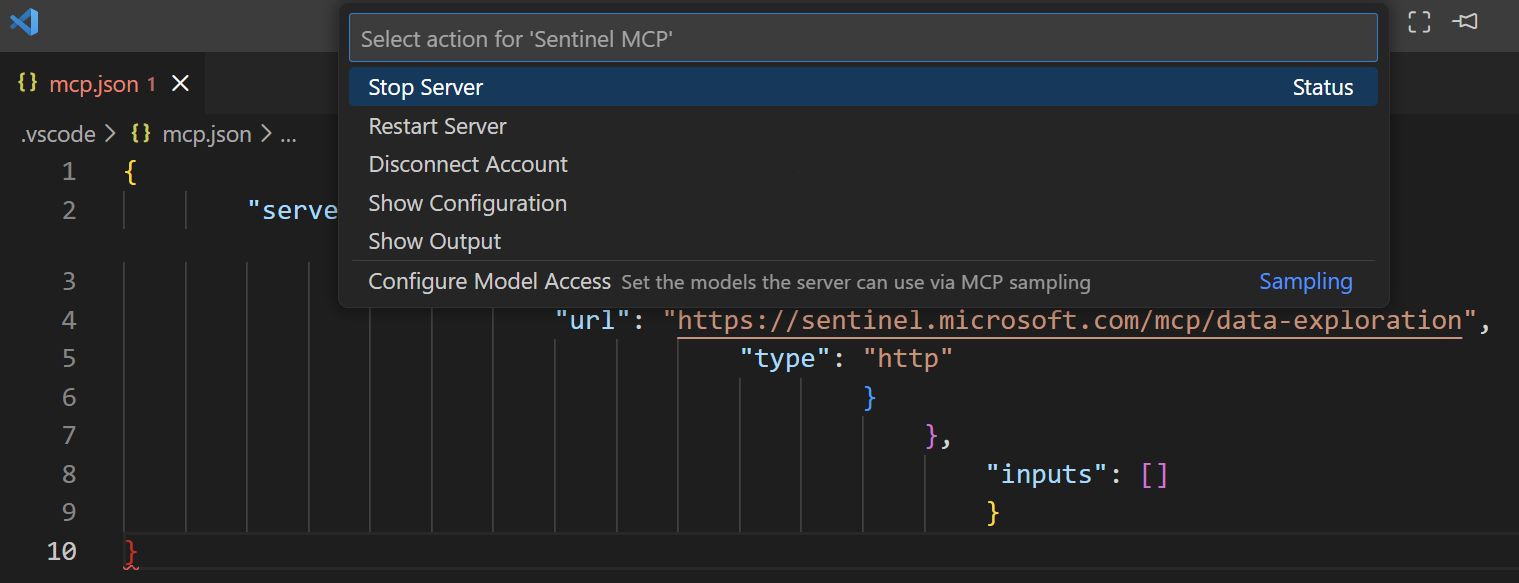
Task: Open Configure Model Access option
Action: coord(489,281)
